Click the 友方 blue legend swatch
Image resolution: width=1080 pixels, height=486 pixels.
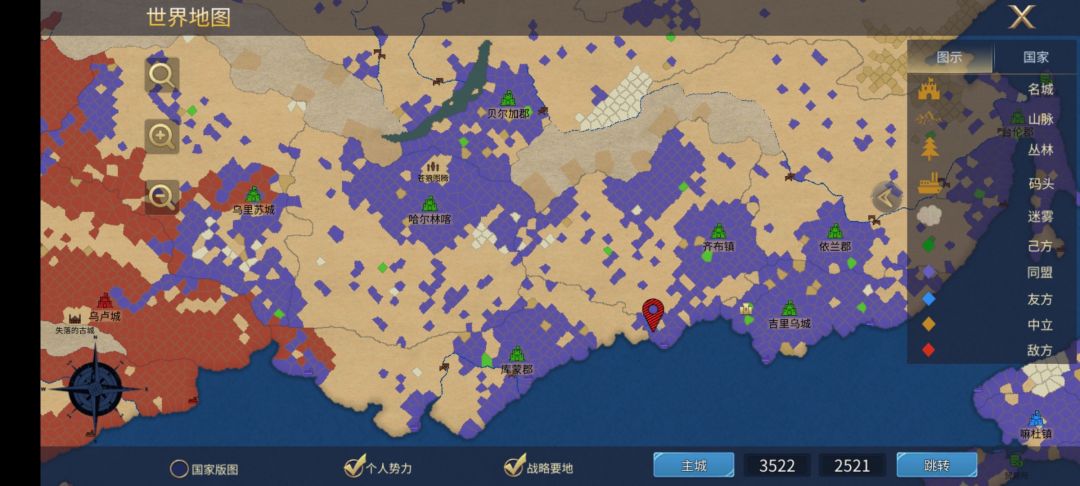coord(929,299)
